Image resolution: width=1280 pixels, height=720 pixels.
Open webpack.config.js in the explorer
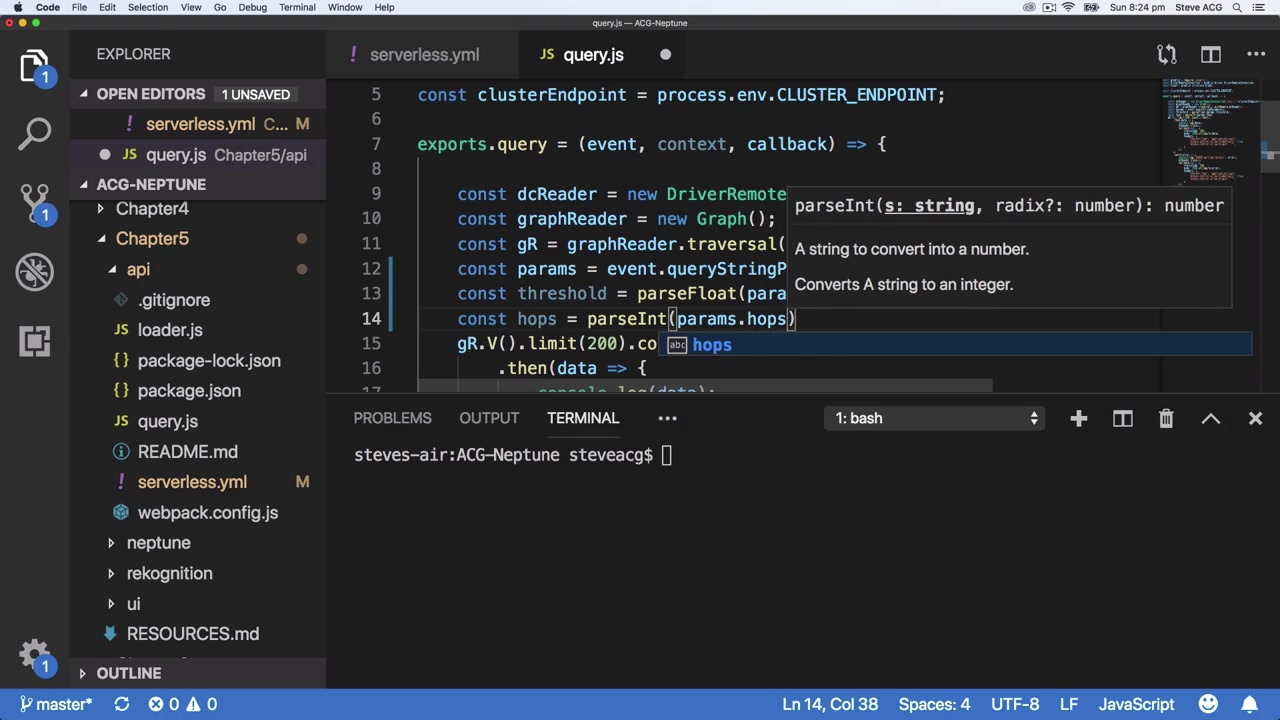207,513
